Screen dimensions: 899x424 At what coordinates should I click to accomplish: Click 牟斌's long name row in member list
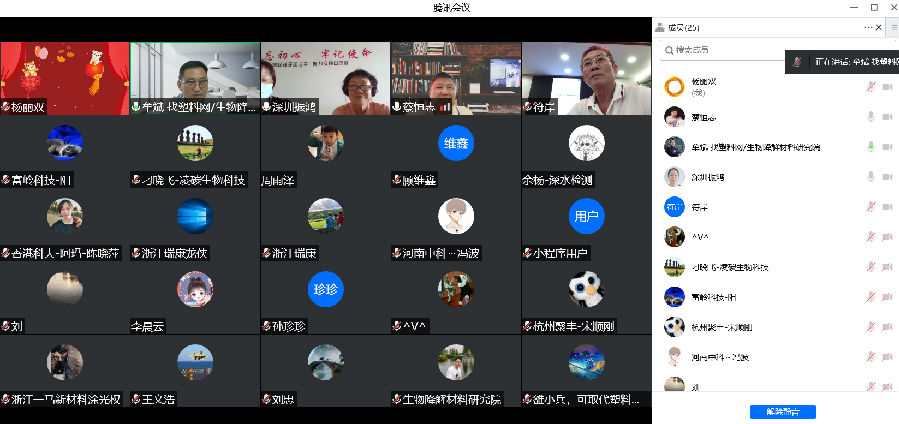(x=756, y=147)
